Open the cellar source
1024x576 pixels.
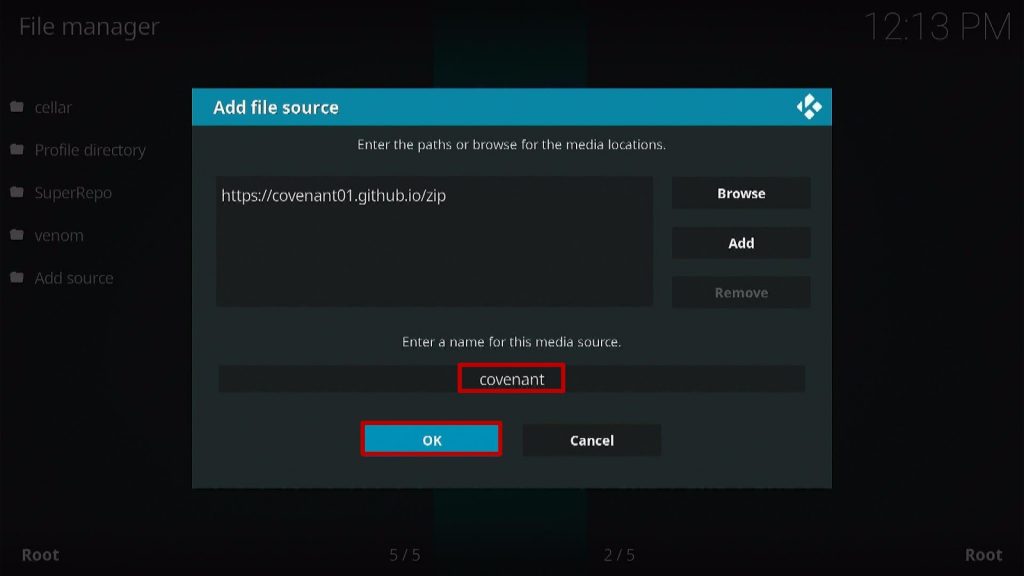tap(53, 107)
